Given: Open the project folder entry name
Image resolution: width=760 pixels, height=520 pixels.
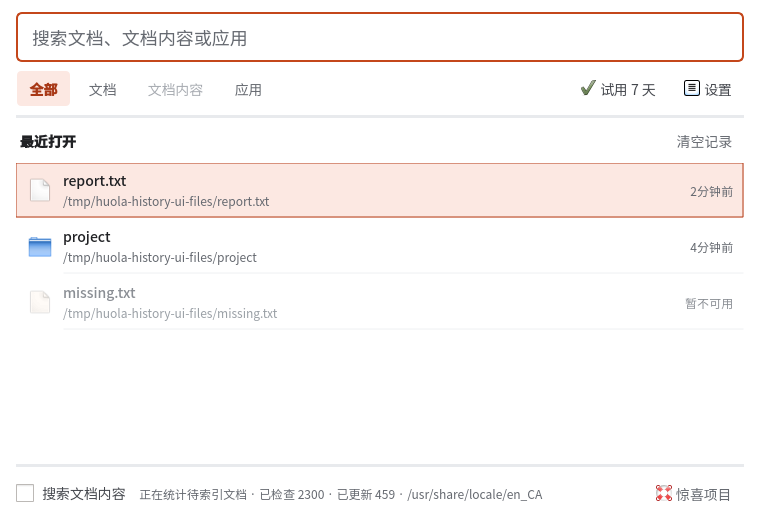Looking at the screenshot, I should coord(87,237).
